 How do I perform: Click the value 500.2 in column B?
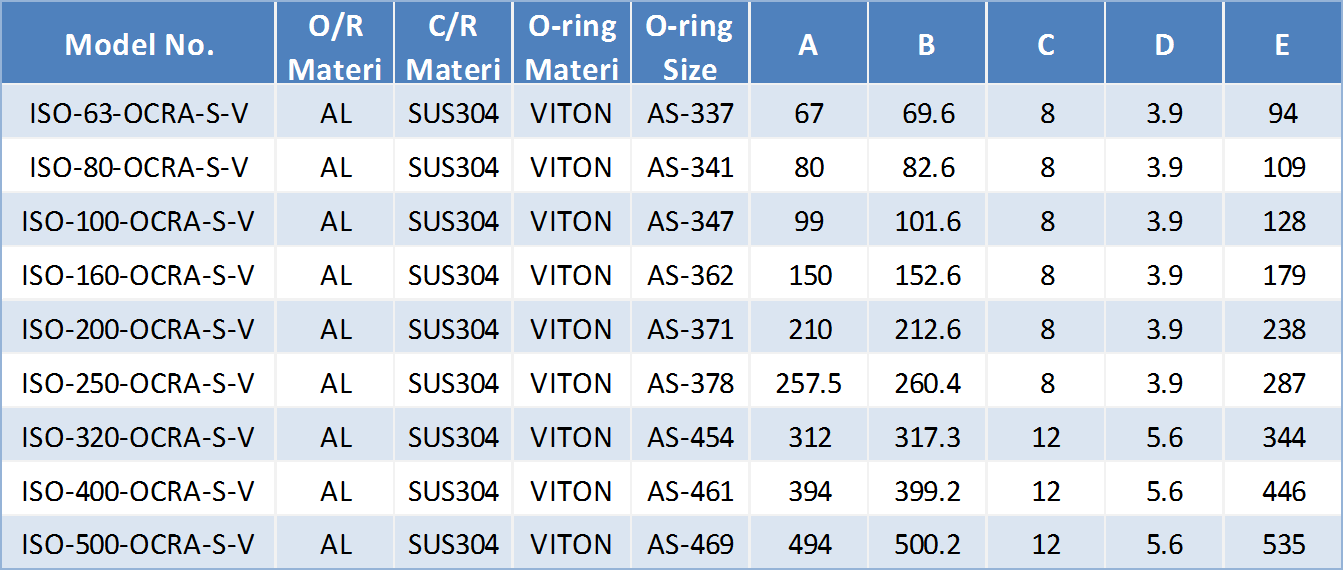[x=927, y=544]
